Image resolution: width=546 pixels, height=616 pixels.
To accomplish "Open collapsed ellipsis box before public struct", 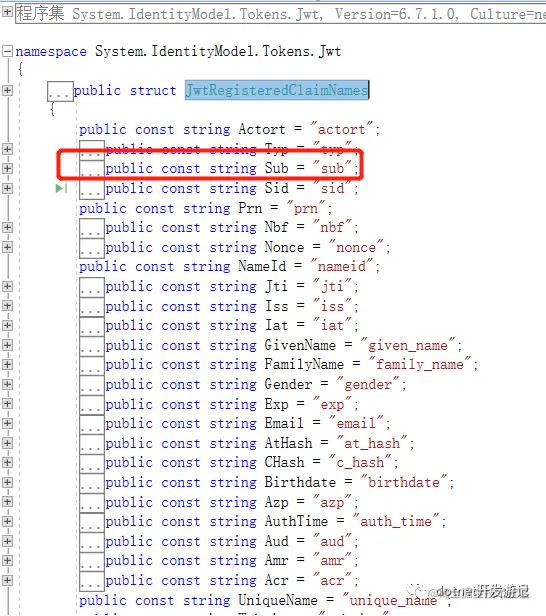I will pos(60,92).
